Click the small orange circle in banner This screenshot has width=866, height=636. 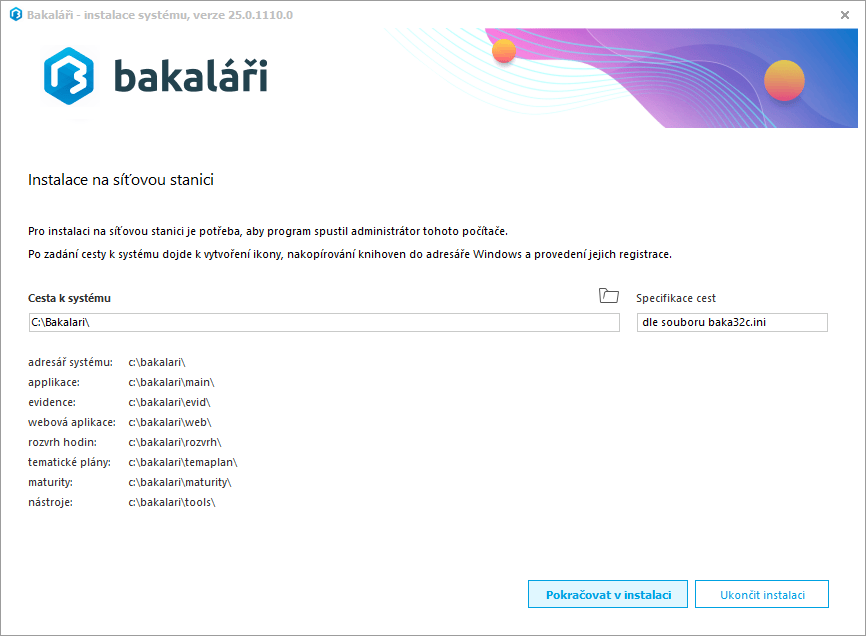click(x=504, y=51)
